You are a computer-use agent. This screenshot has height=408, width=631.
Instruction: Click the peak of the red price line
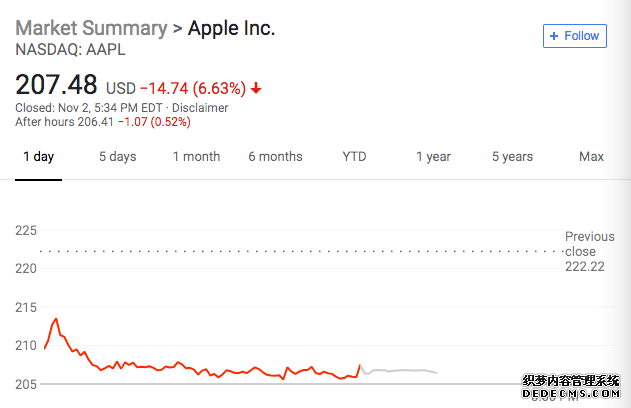click(x=56, y=319)
